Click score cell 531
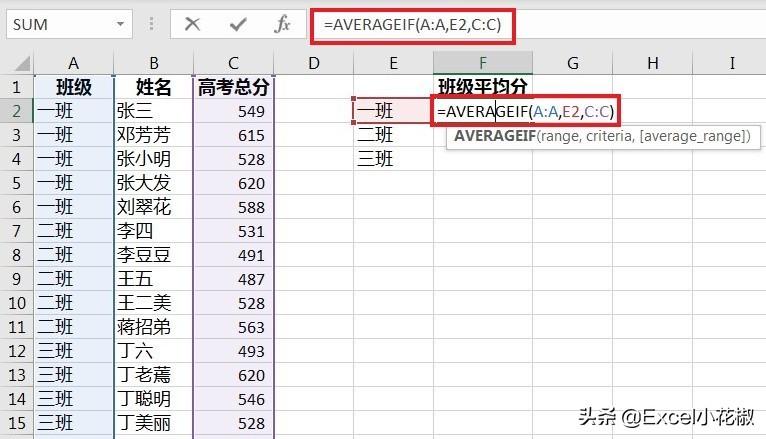The width and height of the screenshot is (766, 439). [x=234, y=230]
